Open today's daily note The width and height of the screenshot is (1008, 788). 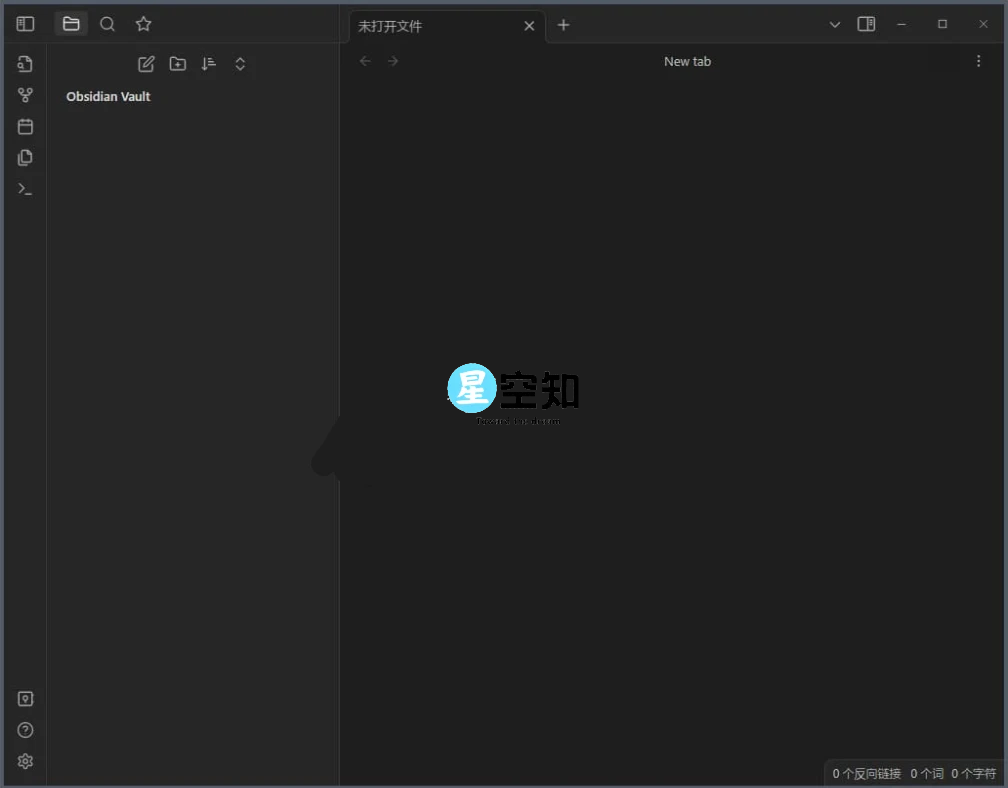point(25,126)
